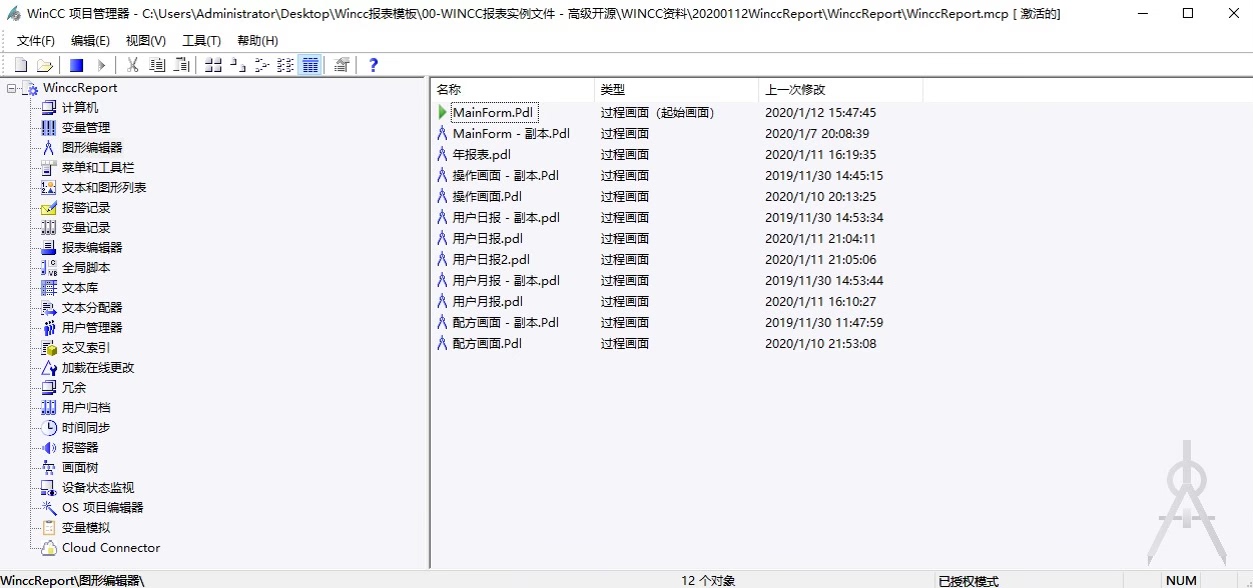Select 全局脚本 in the project tree
The image size is (1253, 588).
coord(86,268)
